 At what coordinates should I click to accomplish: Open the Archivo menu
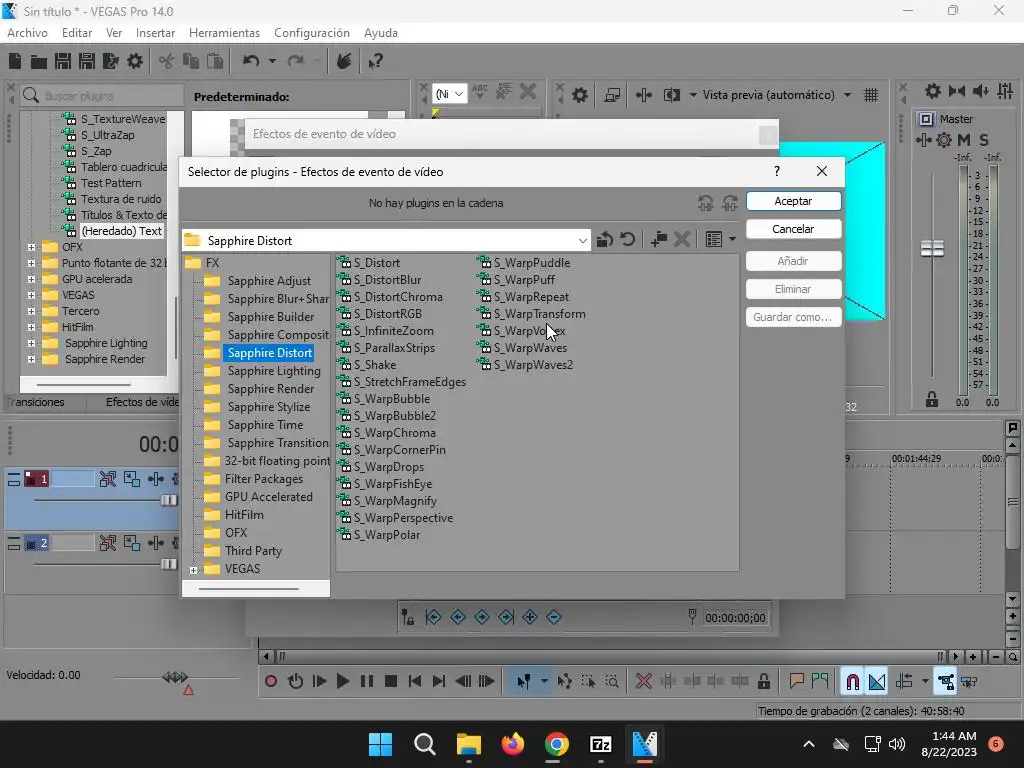27,33
